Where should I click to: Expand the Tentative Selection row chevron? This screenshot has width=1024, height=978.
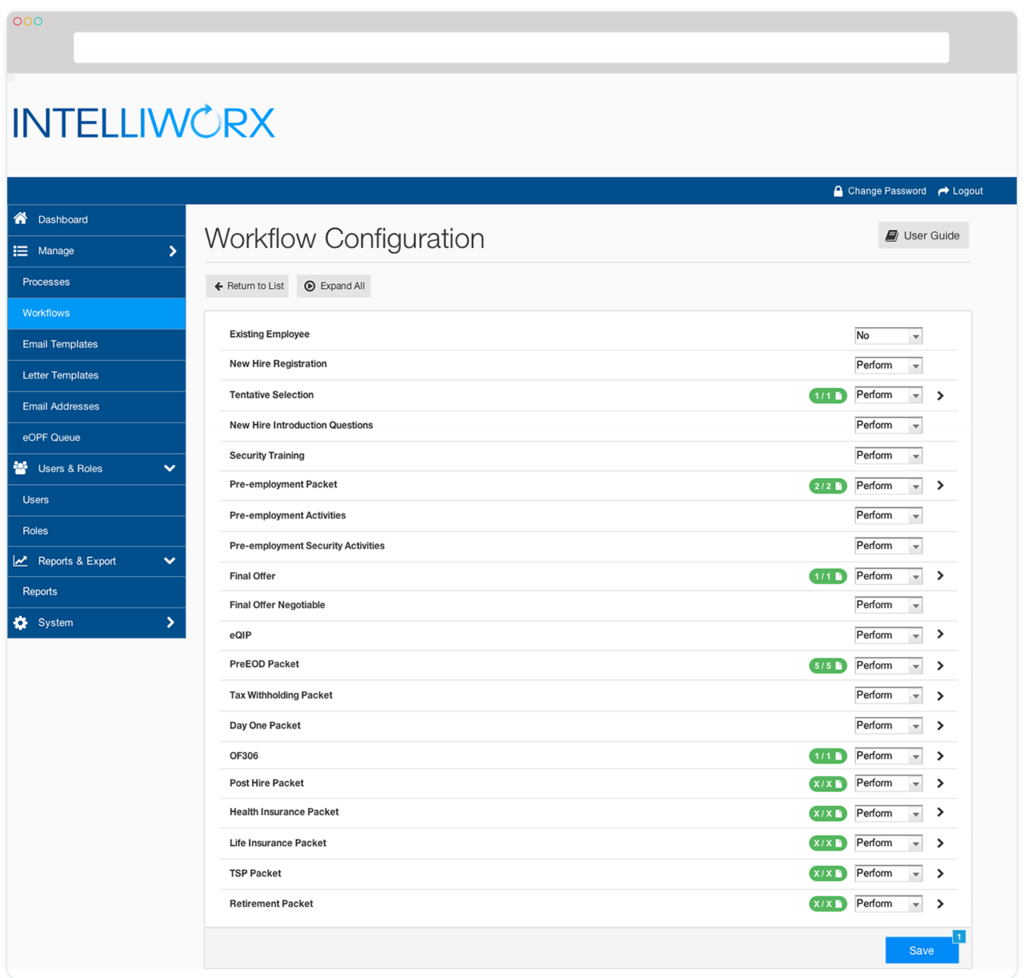(x=940, y=396)
